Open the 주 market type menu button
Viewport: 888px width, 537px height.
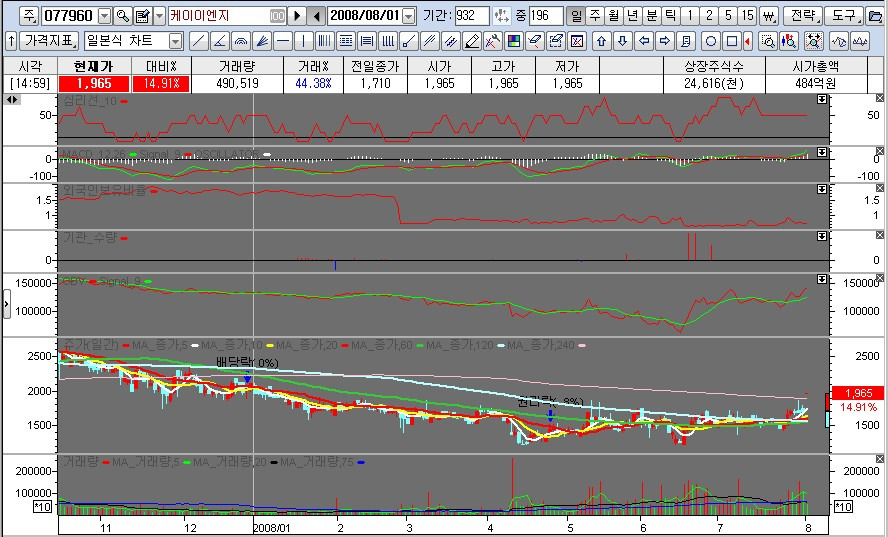point(29,16)
